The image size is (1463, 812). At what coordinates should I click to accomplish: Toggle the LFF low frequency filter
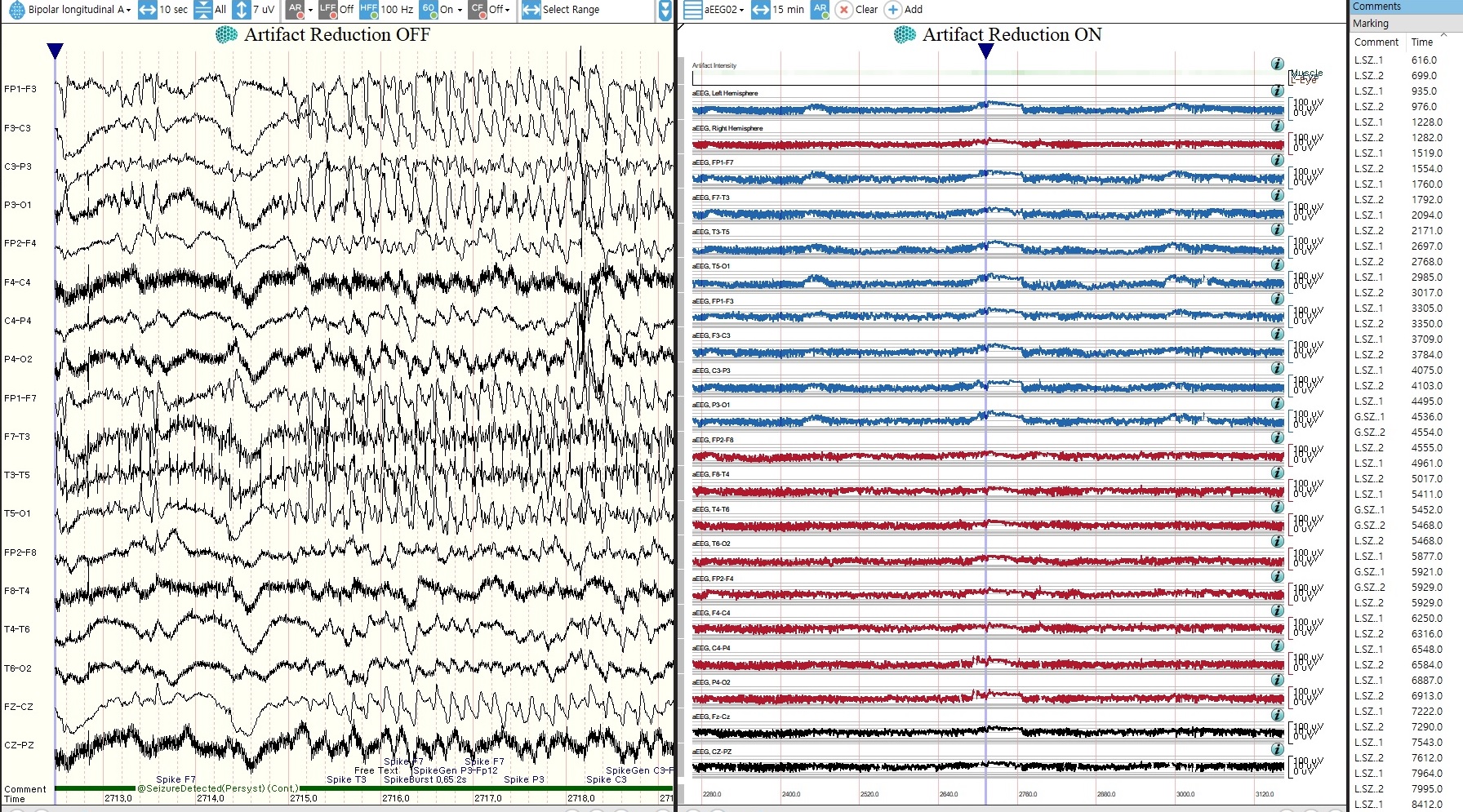click(328, 10)
